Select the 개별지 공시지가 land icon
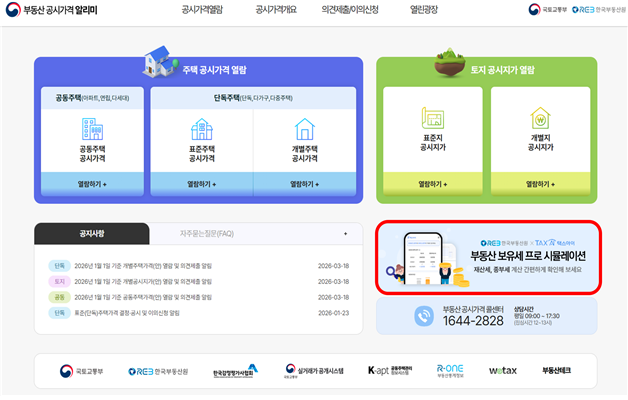The width and height of the screenshot is (628, 400). tap(540, 120)
